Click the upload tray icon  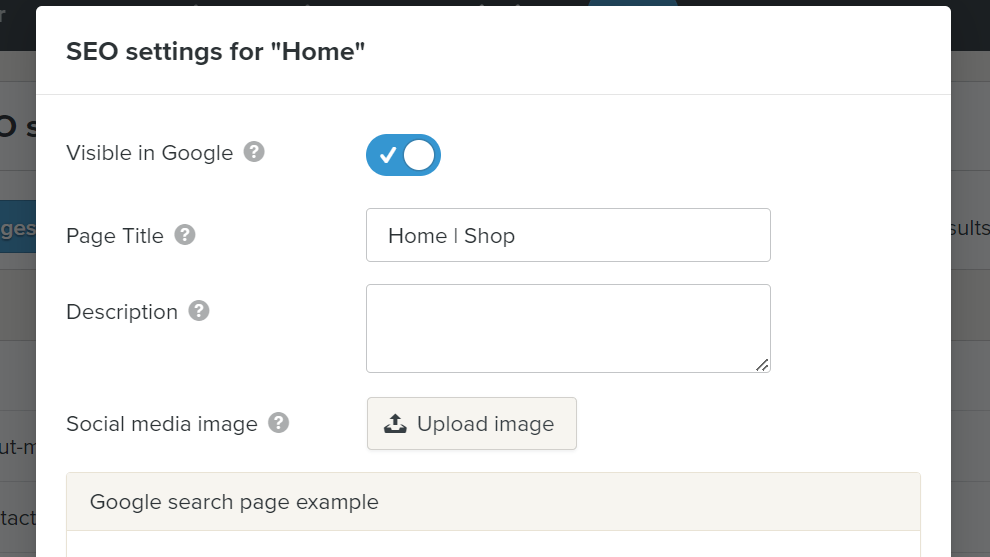[395, 424]
